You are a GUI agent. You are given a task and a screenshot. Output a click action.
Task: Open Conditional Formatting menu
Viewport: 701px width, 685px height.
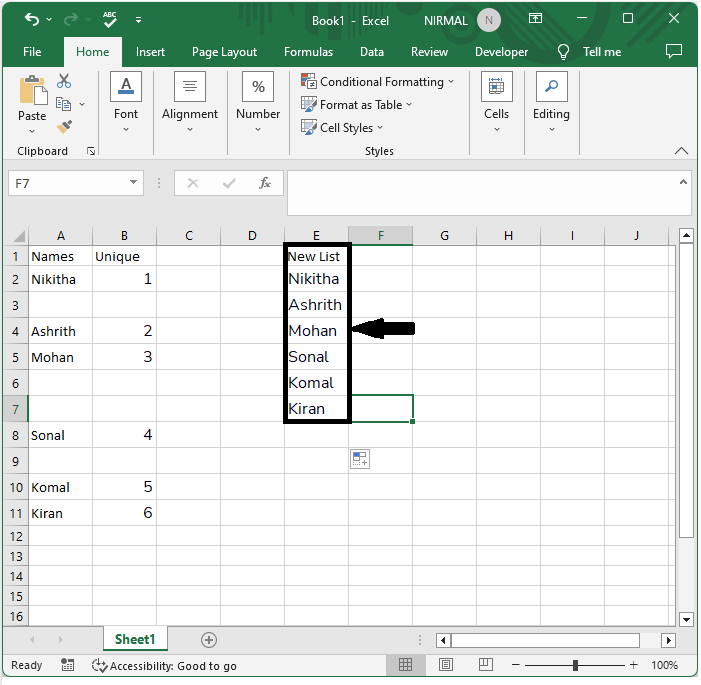tap(377, 82)
